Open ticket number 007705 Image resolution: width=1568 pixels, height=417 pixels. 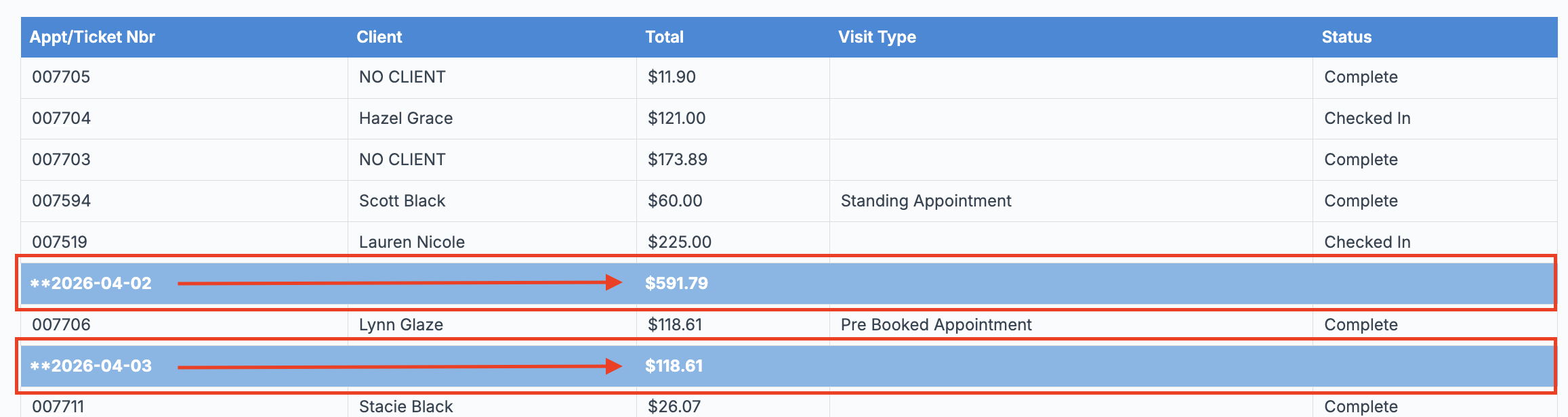(x=61, y=77)
